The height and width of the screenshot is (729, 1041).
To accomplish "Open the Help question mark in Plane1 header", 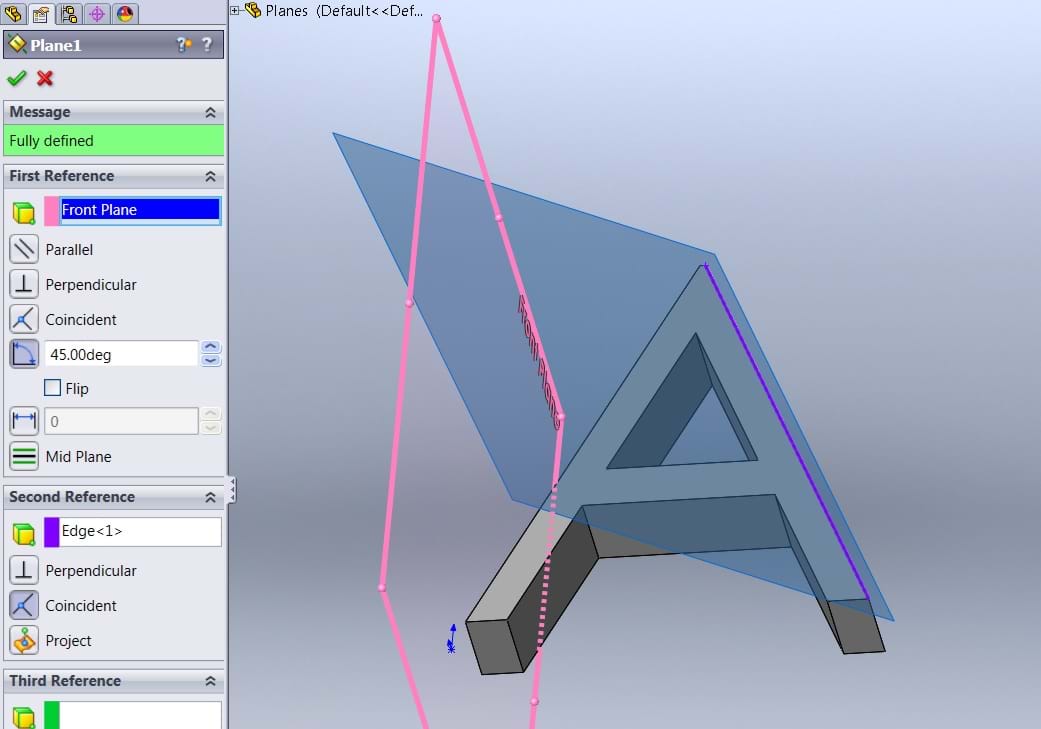I will pos(207,45).
